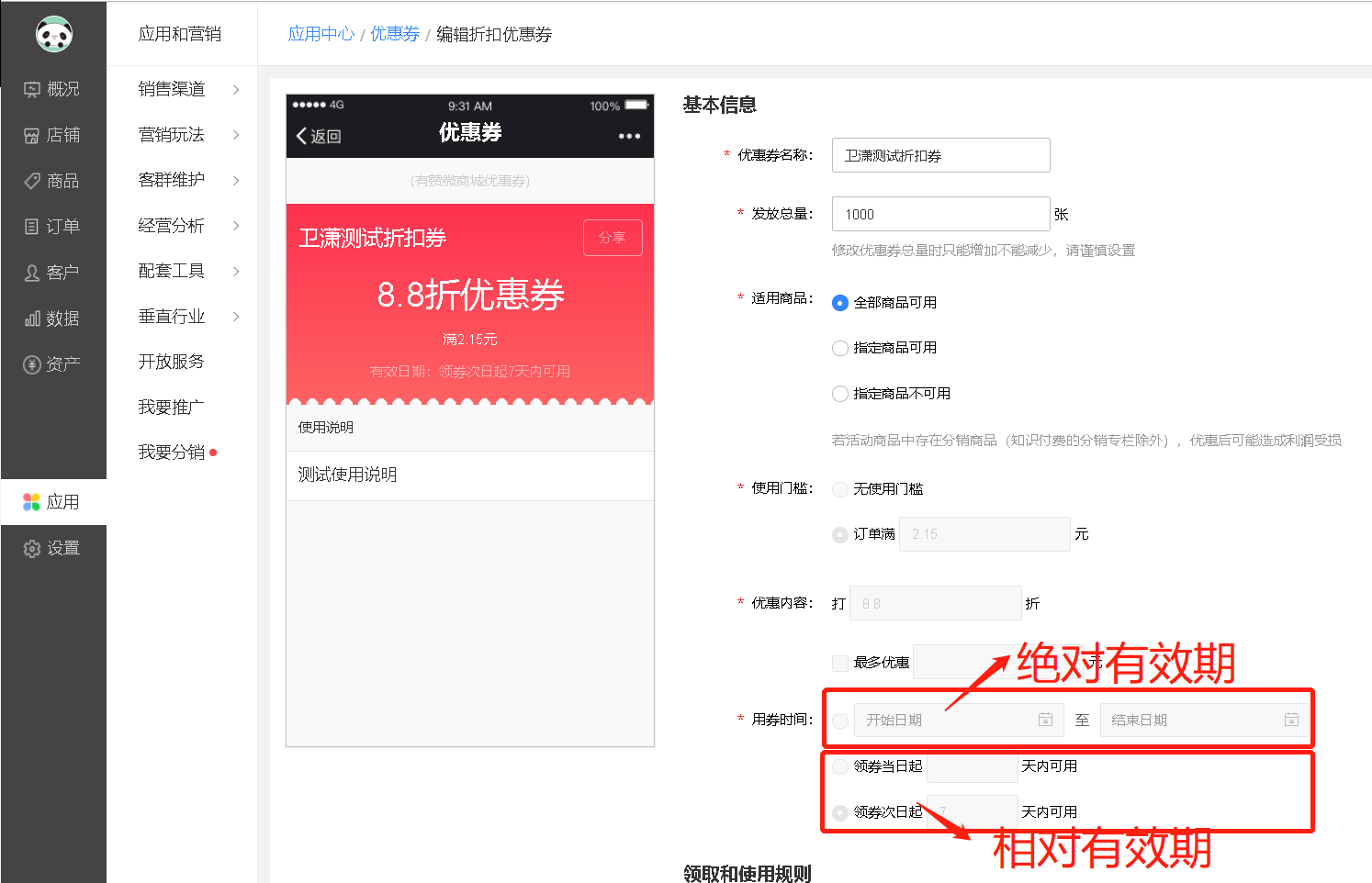Select 订单满 threshold radio option
1372x883 pixels.
pyautogui.click(x=839, y=534)
